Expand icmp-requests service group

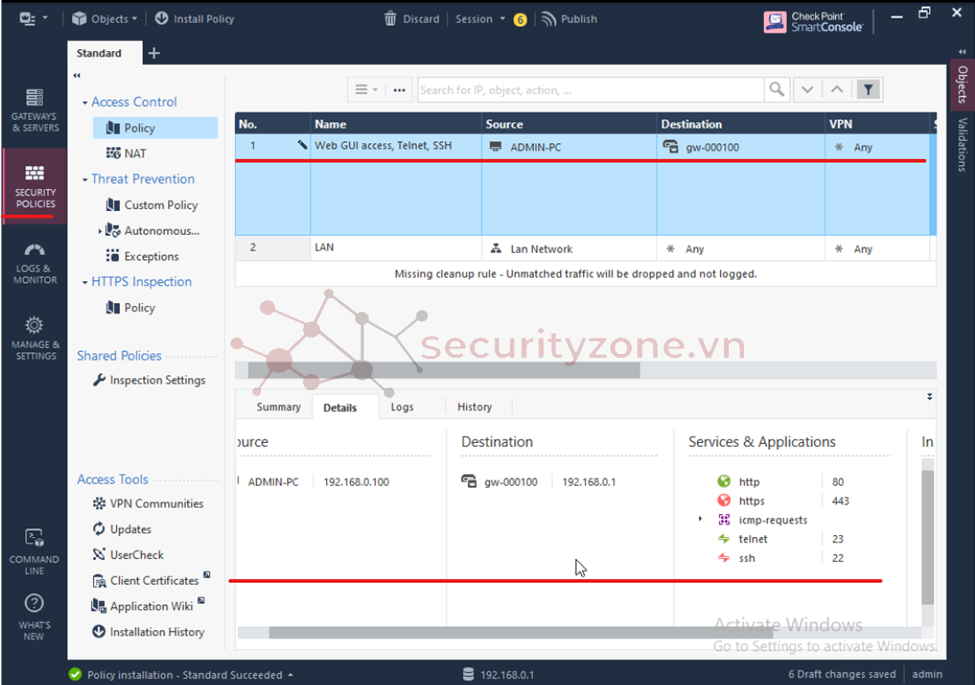click(700, 519)
